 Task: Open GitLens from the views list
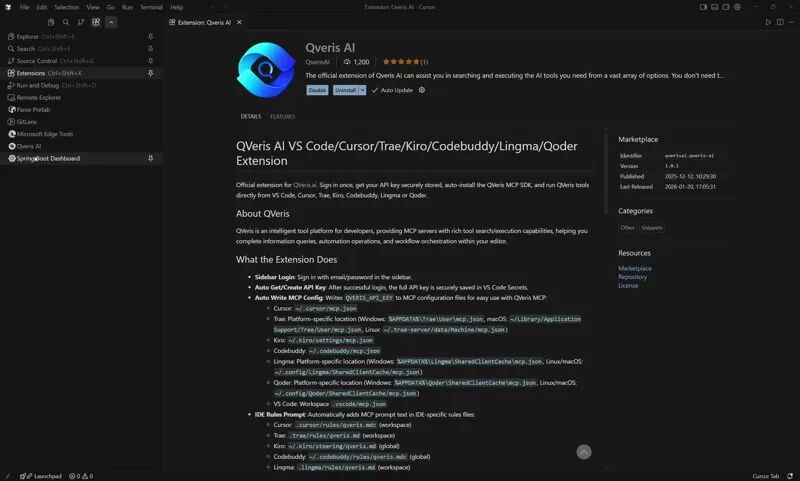82,122
